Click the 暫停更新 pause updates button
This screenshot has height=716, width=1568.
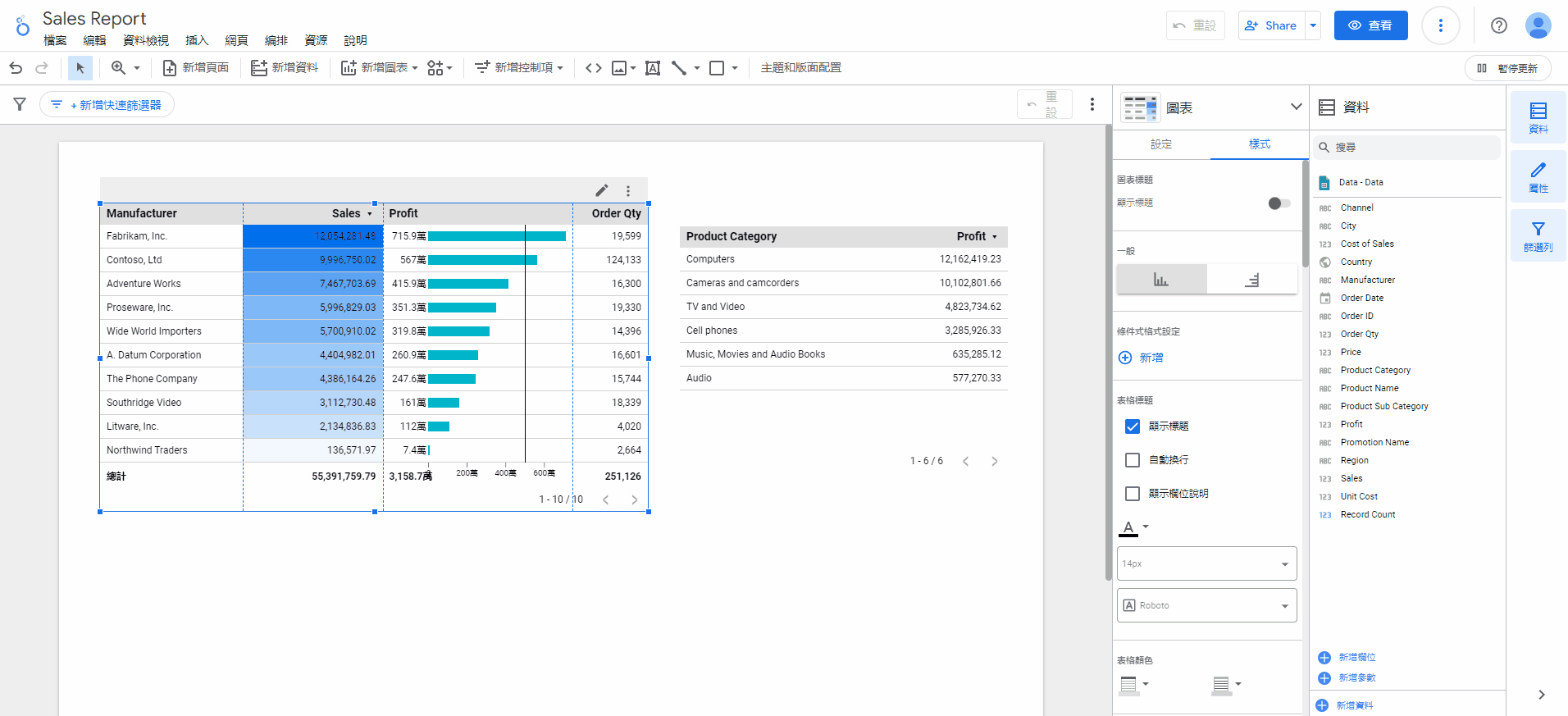(1508, 68)
